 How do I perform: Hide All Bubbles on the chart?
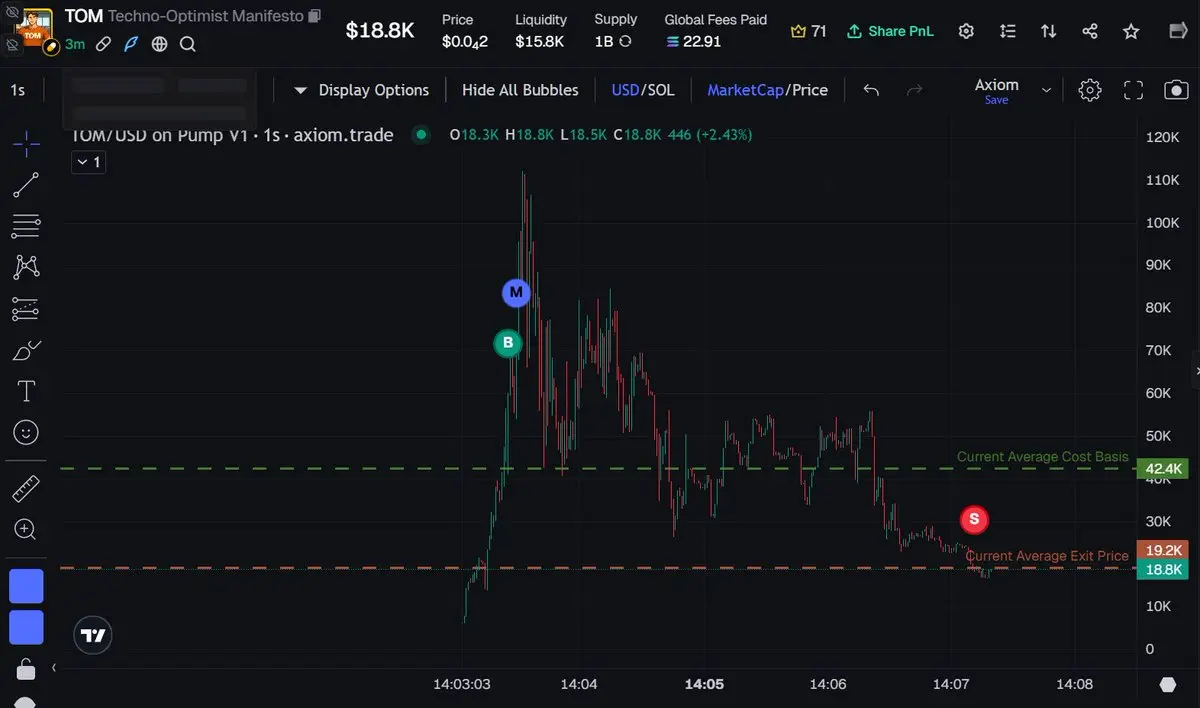pos(520,90)
